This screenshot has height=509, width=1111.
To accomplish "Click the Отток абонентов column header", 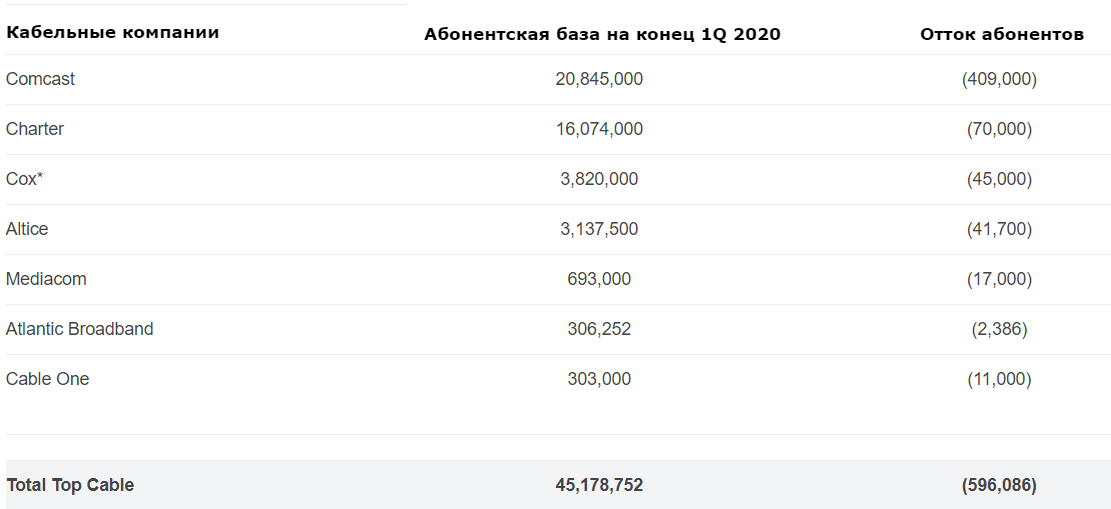I will click(x=1001, y=34).
